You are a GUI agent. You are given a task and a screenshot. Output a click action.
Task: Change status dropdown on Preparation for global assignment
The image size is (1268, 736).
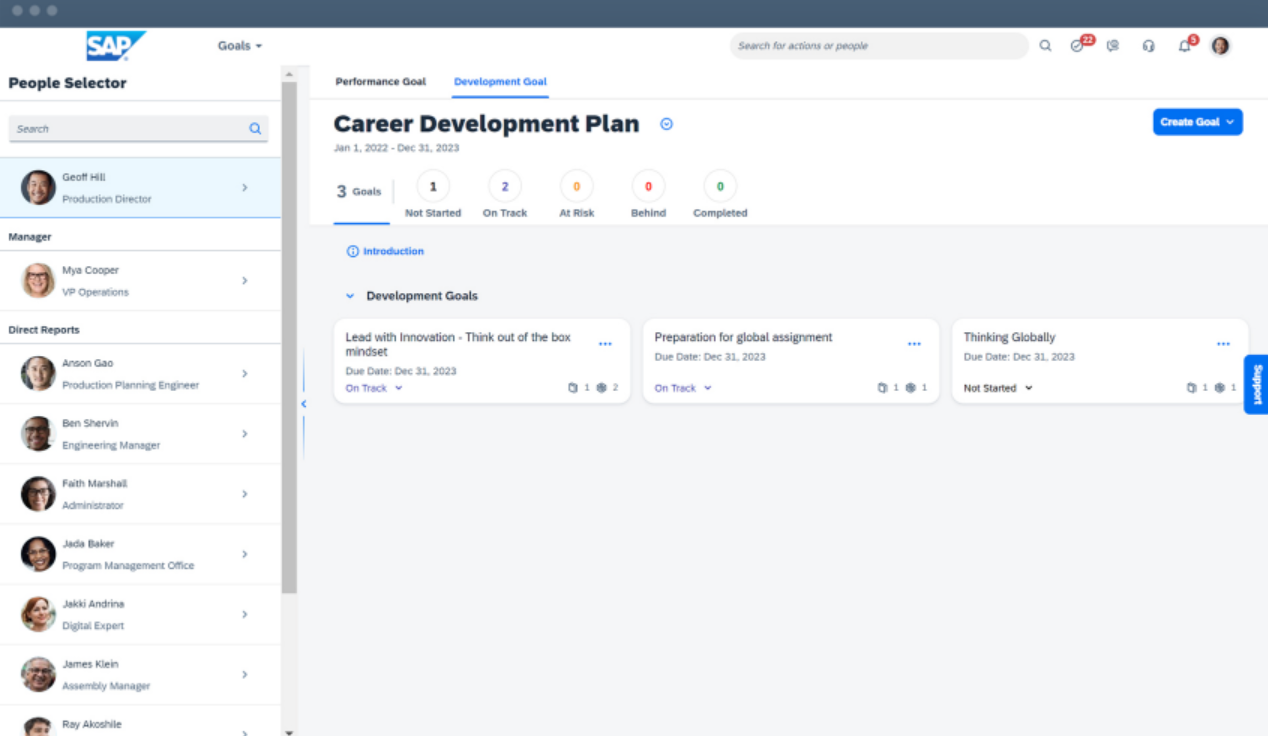(x=682, y=388)
